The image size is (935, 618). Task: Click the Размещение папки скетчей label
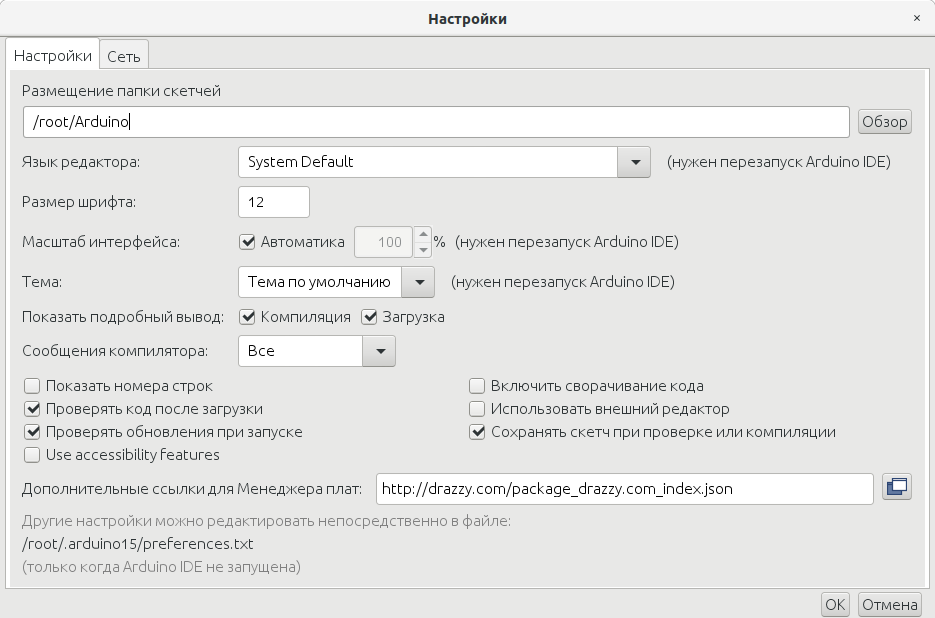[122, 91]
